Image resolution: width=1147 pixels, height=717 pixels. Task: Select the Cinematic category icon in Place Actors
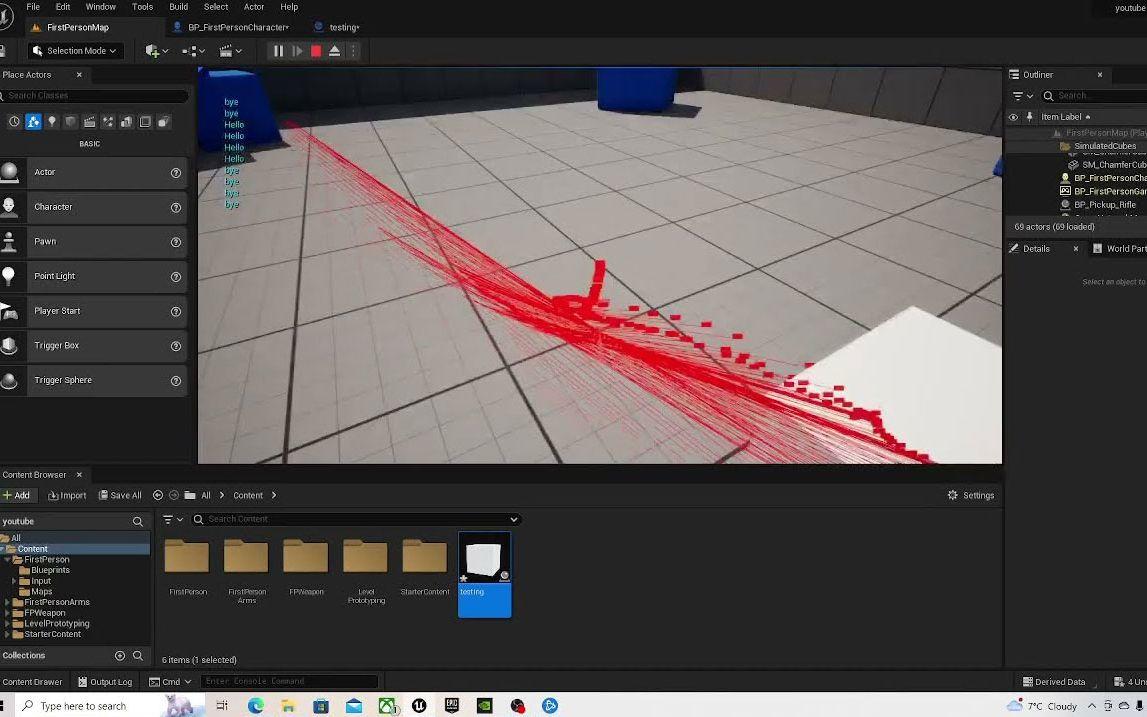pos(89,122)
